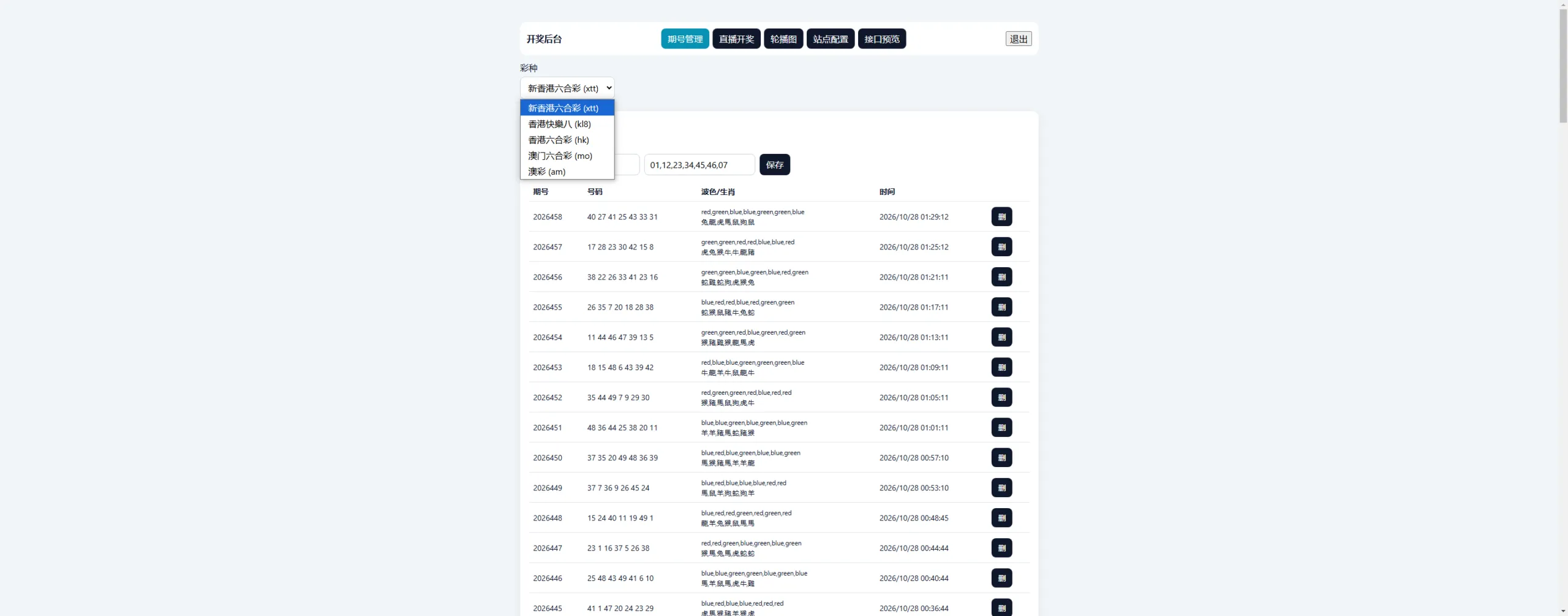The width and height of the screenshot is (1568, 616).
Task: Delete the row for period 2026451
Action: click(x=1001, y=427)
